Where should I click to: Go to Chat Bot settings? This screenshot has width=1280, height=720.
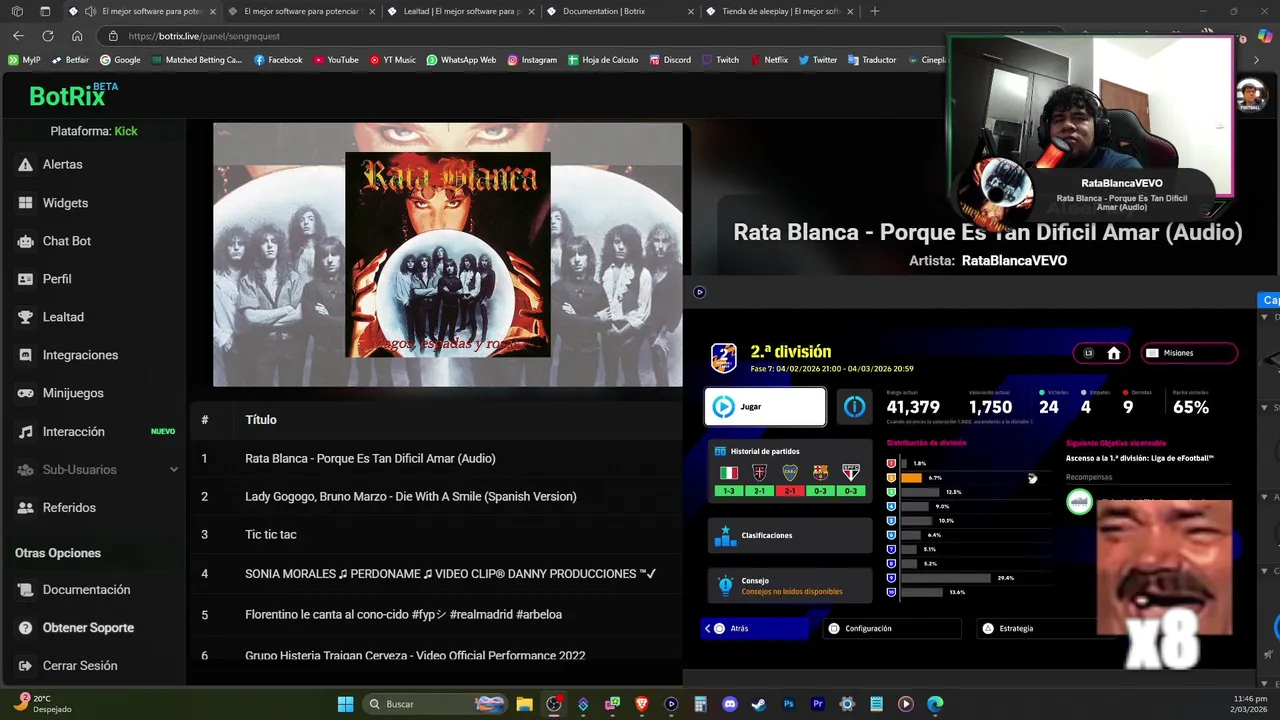(x=66, y=241)
